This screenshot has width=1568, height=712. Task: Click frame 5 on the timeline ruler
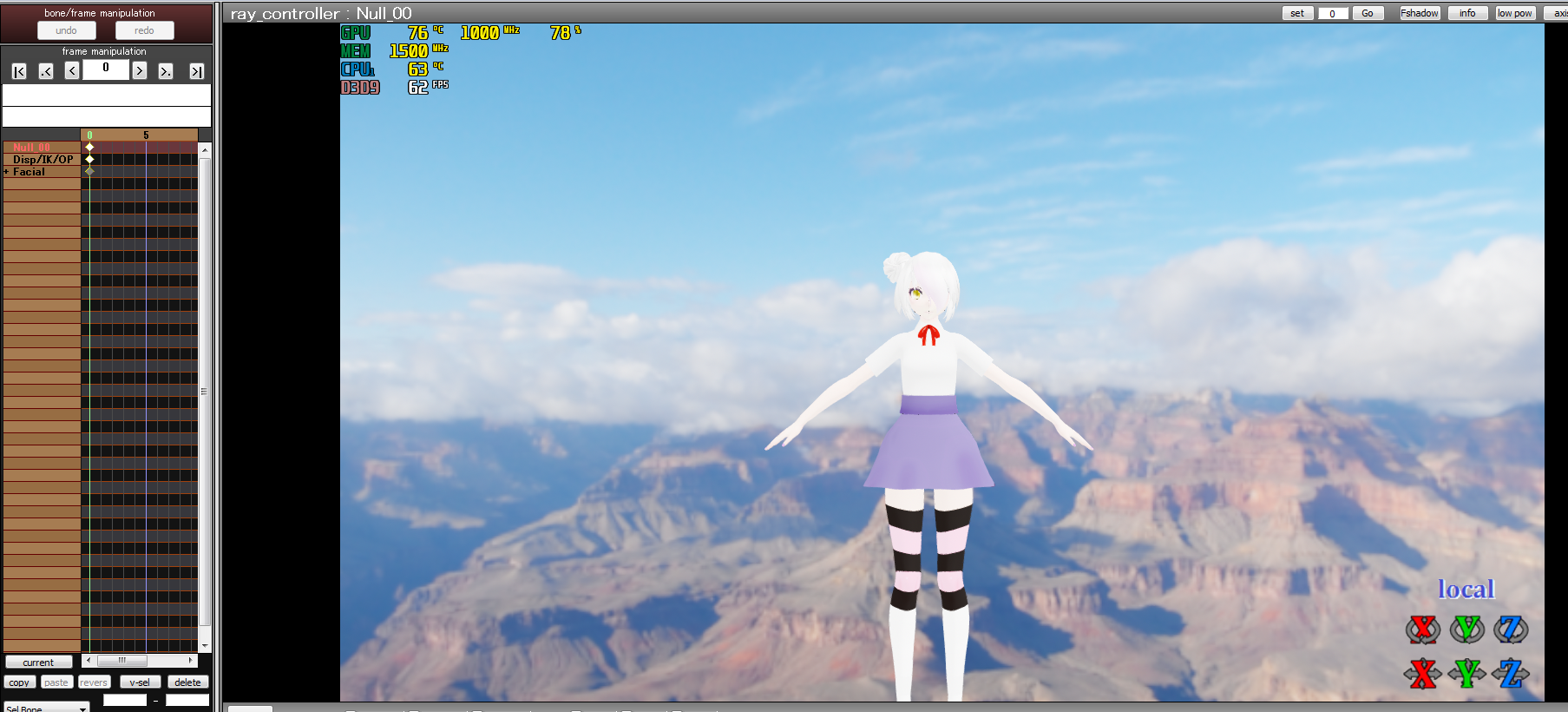(x=146, y=135)
